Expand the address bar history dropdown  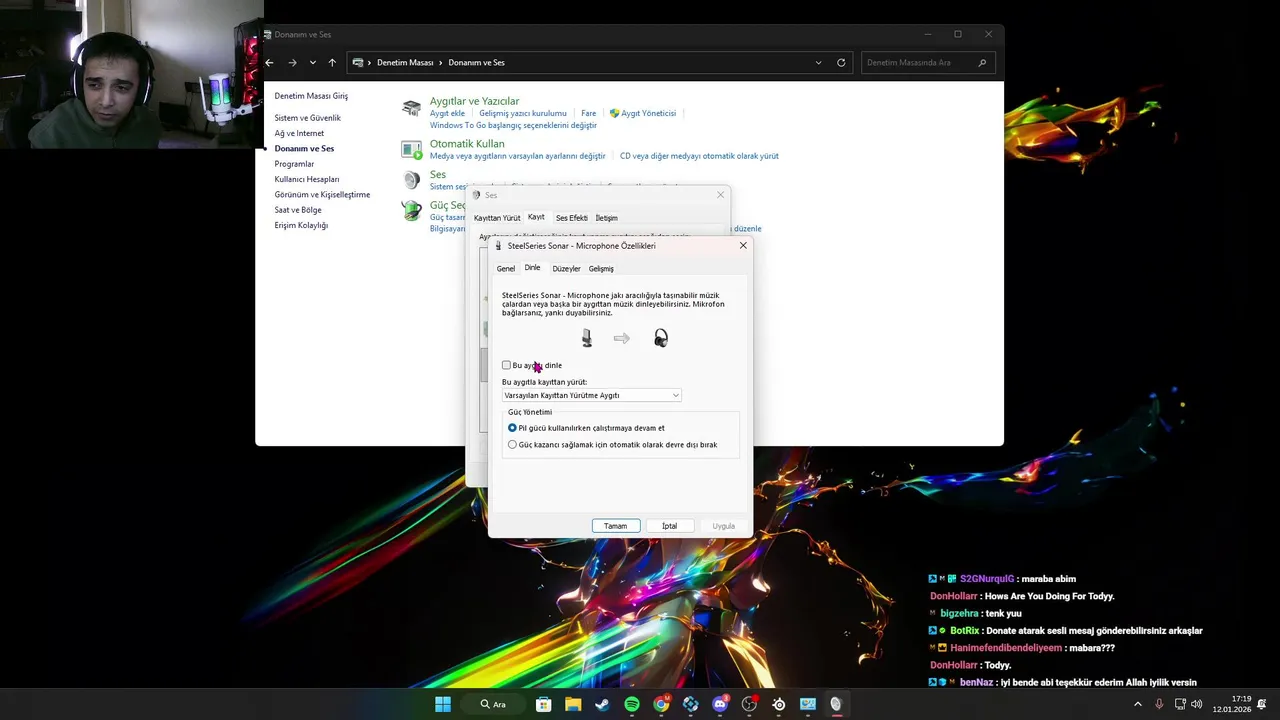(x=818, y=63)
